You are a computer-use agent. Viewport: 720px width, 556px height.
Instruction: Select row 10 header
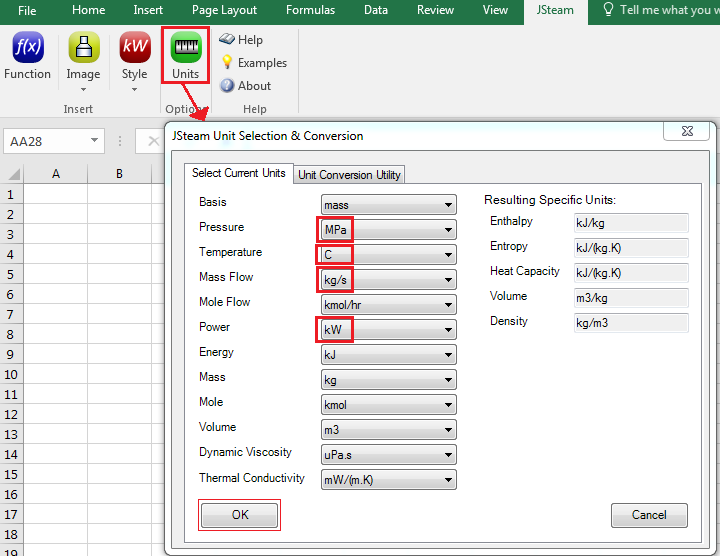[x=10, y=375]
